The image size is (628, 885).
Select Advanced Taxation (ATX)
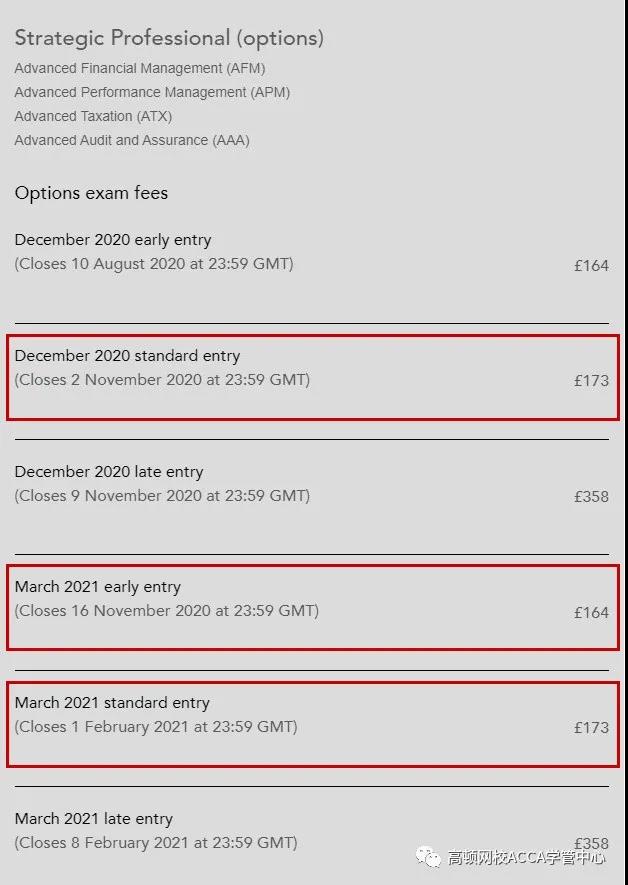(x=93, y=116)
